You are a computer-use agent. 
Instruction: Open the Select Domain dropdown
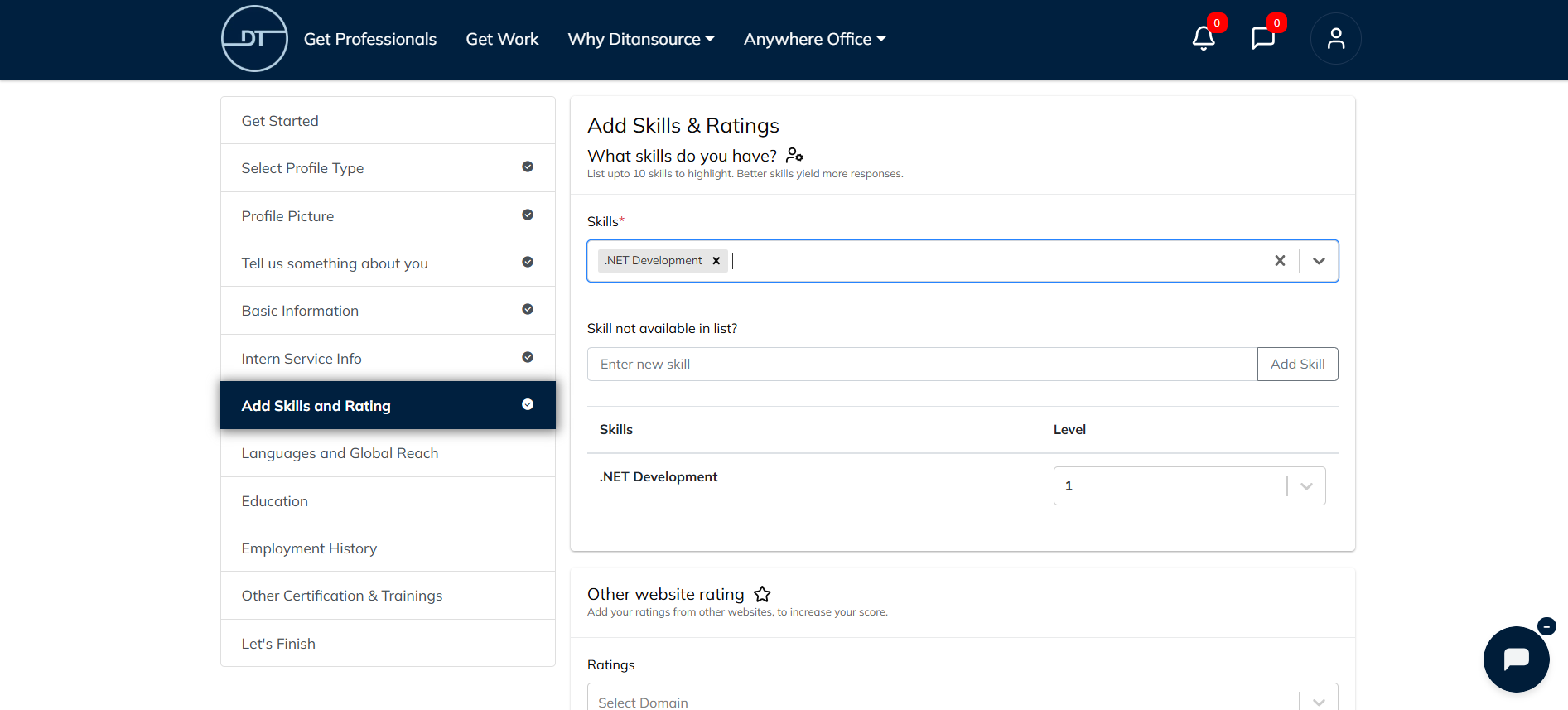point(963,697)
